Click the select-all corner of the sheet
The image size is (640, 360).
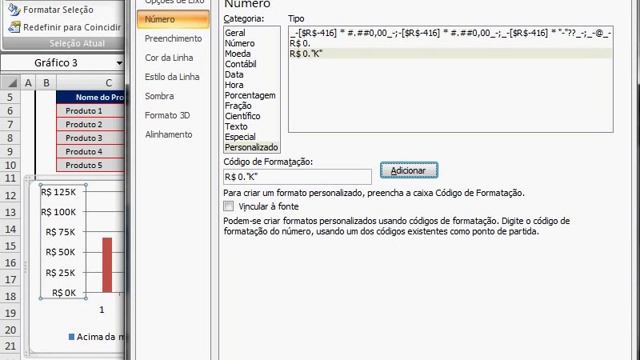pyautogui.click(x=11, y=83)
